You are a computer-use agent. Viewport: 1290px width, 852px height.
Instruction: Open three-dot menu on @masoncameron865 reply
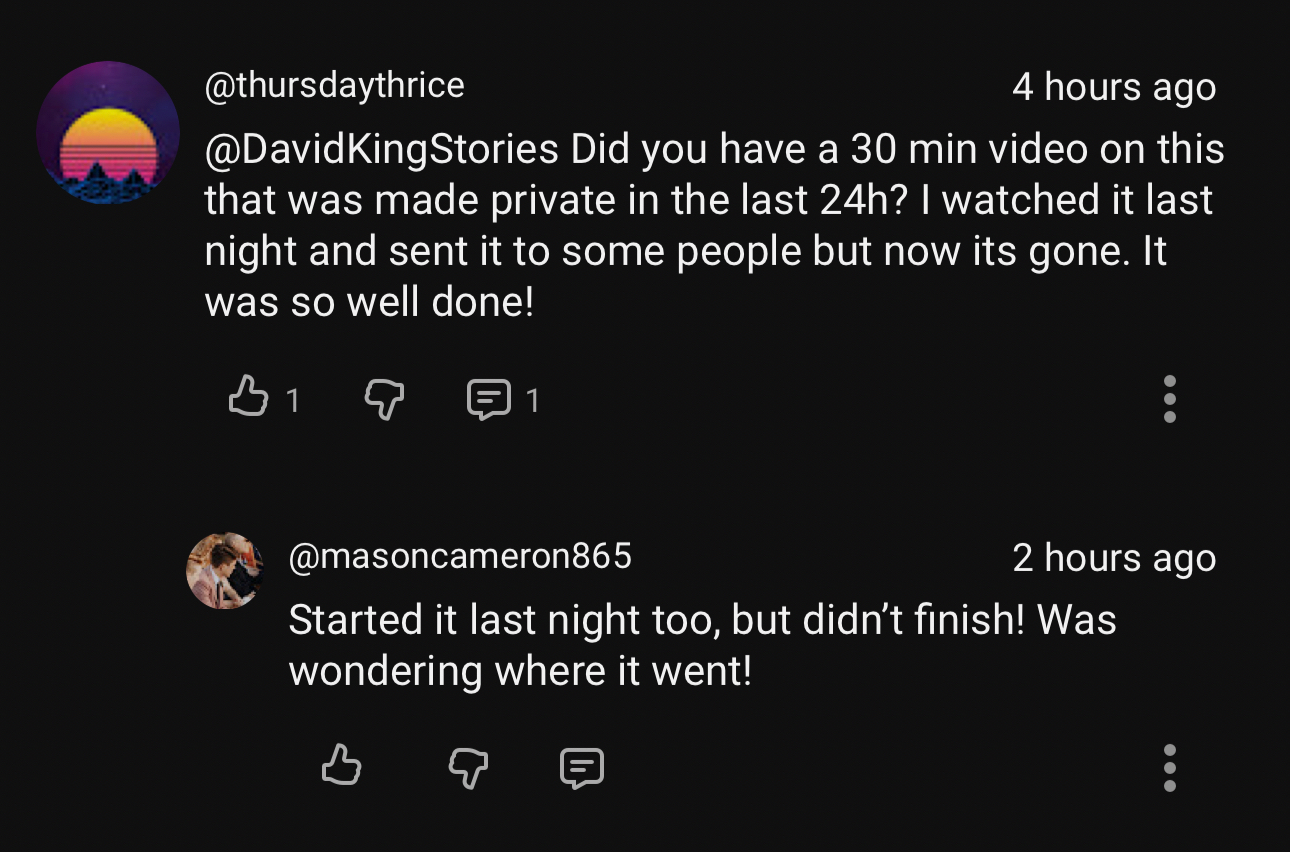point(1169,767)
